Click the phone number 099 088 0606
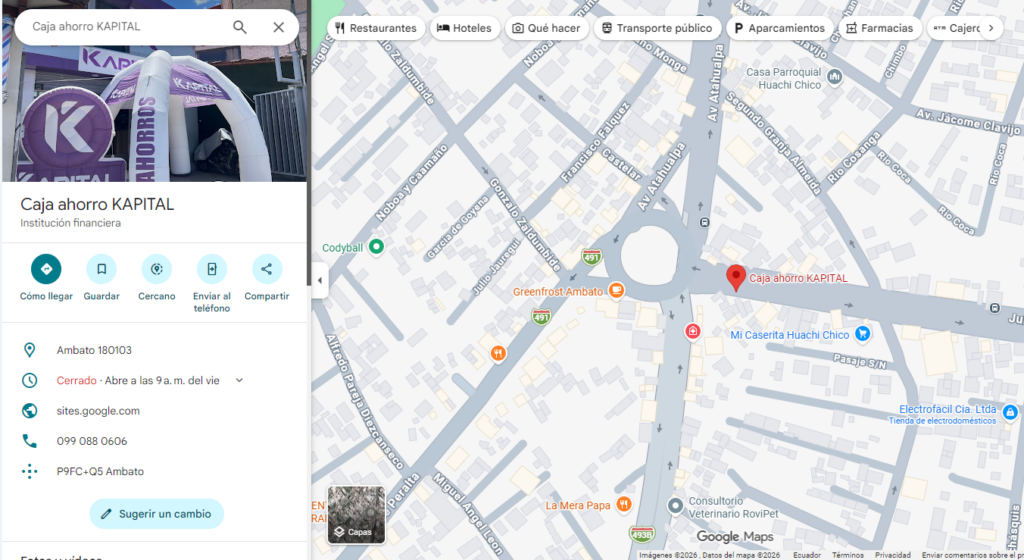Image resolution: width=1024 pixels, height=560 pixels. pyautogui.click(x=92, y=441)
